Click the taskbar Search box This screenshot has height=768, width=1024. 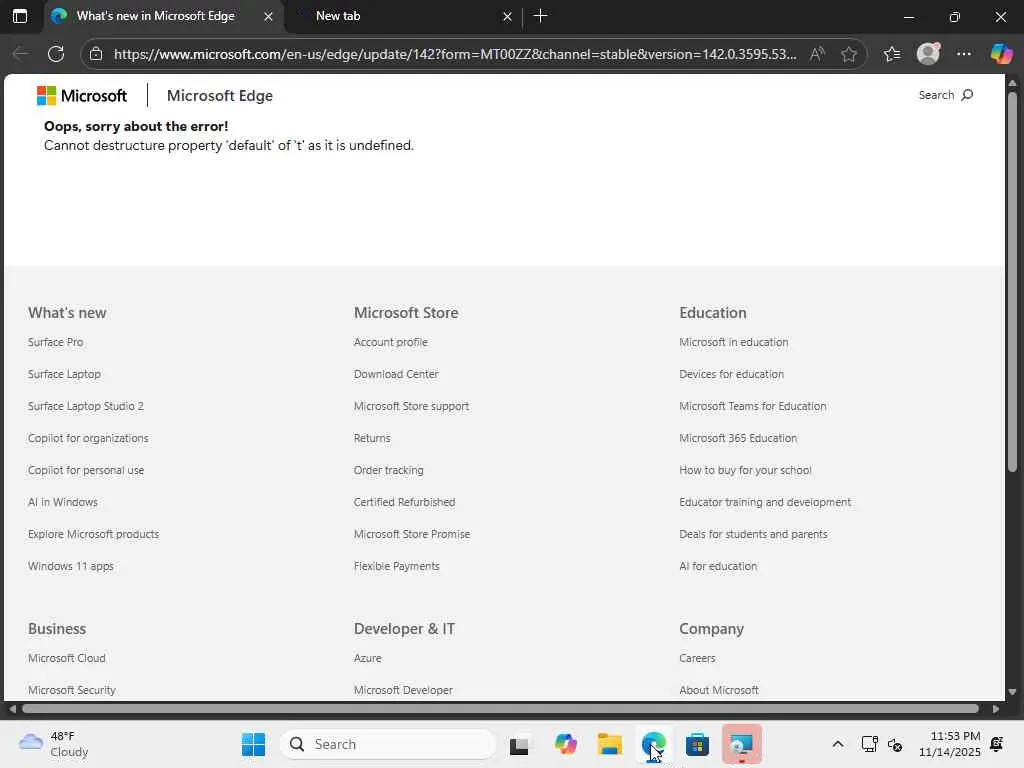point(388,744)
